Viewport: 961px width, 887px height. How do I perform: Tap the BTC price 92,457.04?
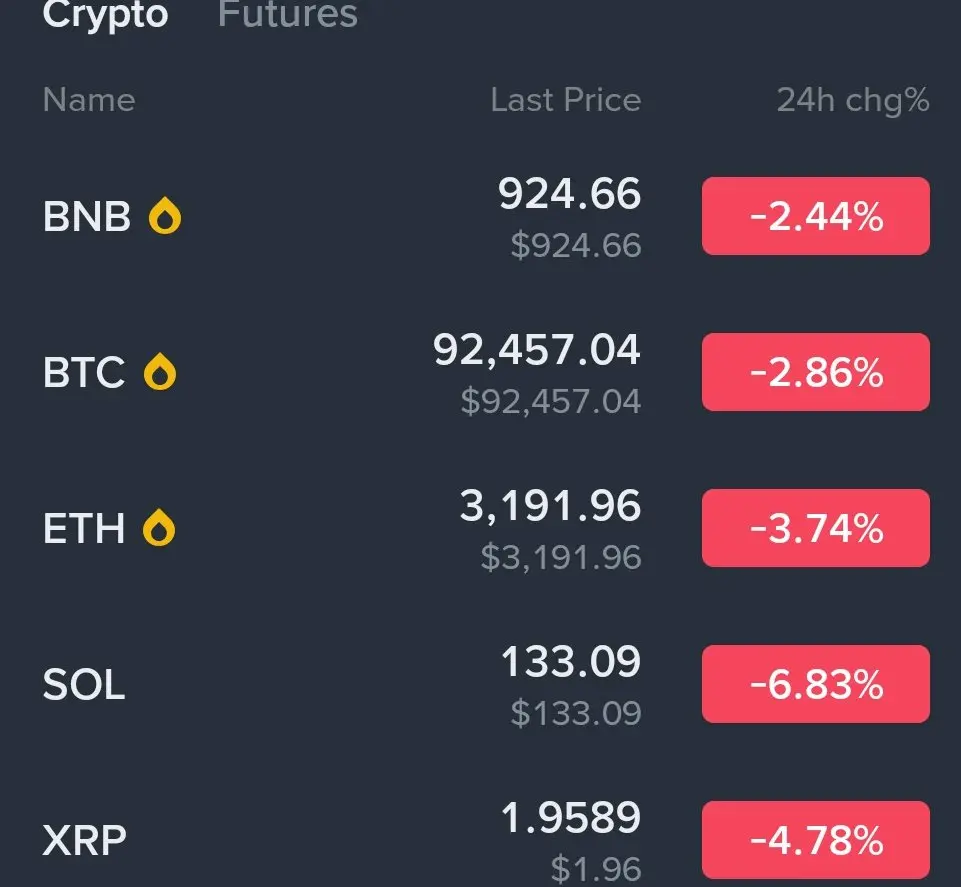tap(537, 350)
